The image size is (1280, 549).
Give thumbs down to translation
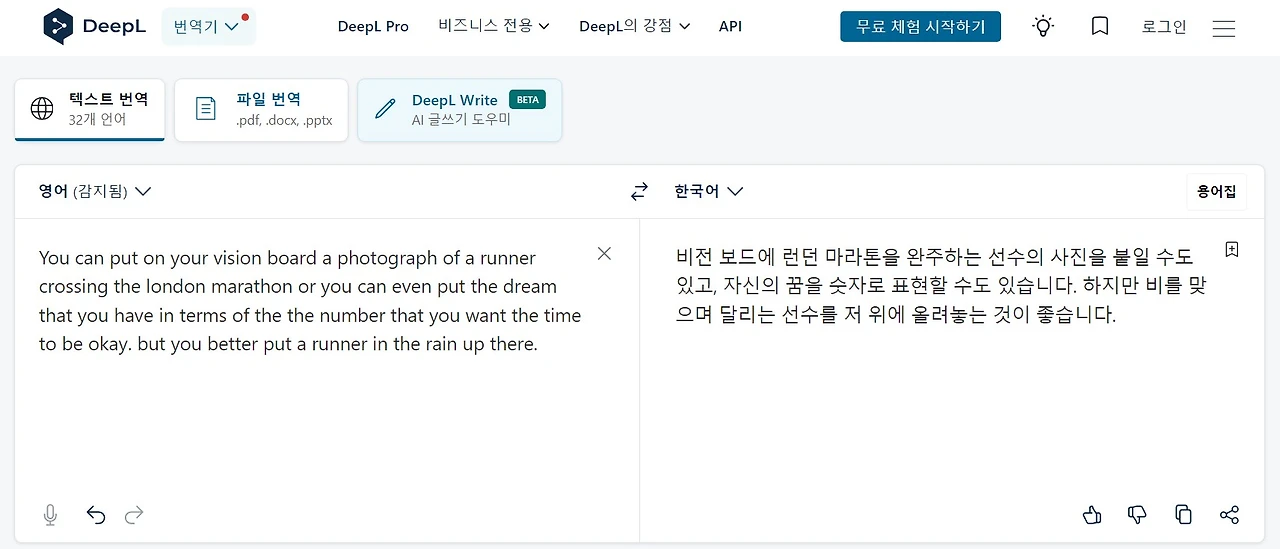(x=1137, y=515)
